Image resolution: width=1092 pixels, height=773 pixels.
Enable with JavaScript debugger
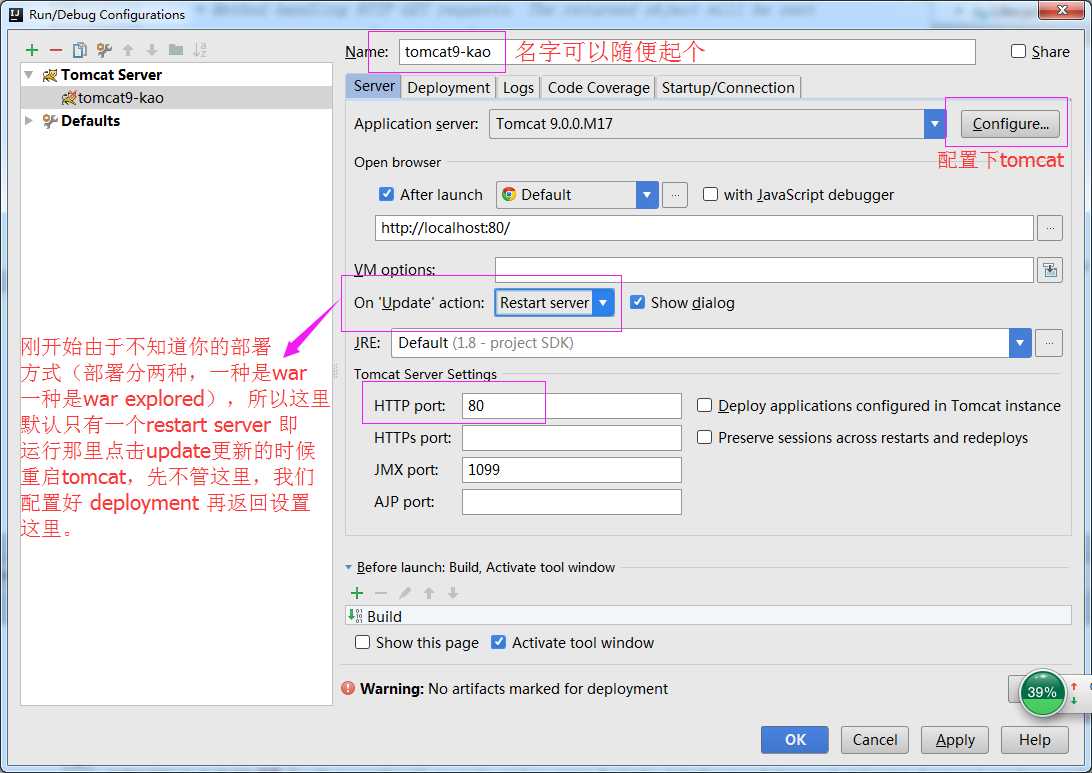[710, 194]
